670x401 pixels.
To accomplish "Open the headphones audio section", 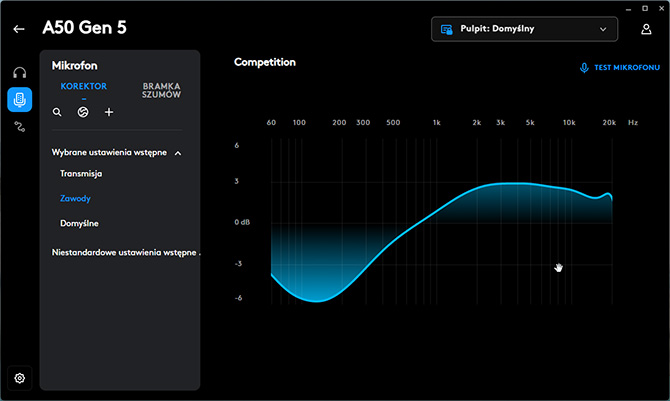I will click(x=20, y=73).
